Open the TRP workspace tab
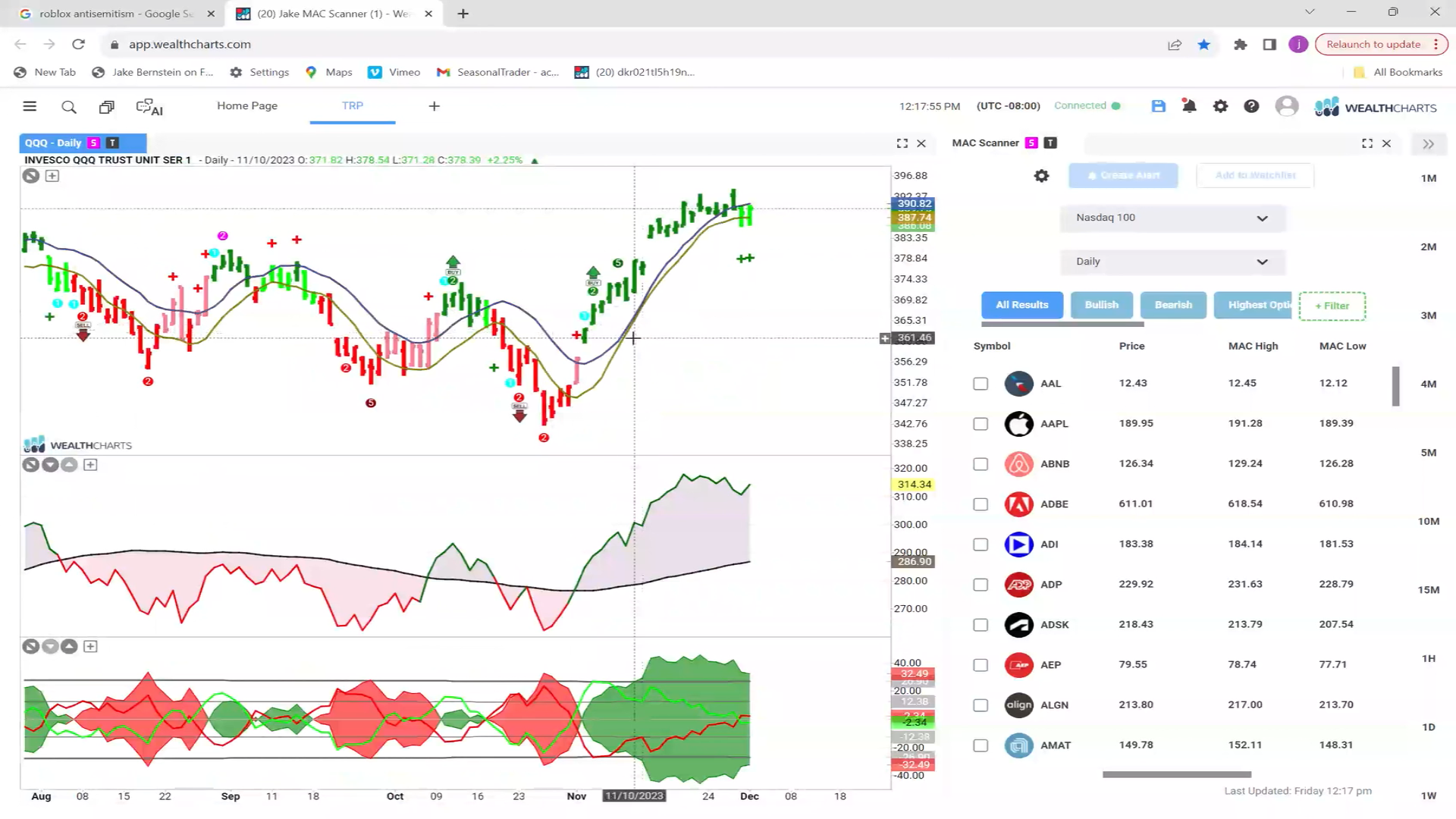The width and height of the screenshot is (1456, 819). coord(353,106)
